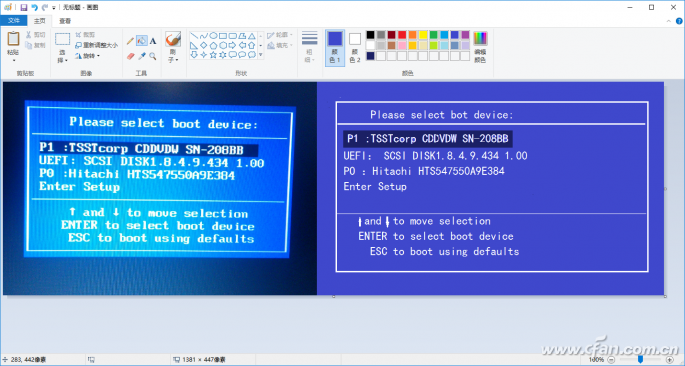
Task: Click the 裁剪 crop button
Action: pos(85,35)
